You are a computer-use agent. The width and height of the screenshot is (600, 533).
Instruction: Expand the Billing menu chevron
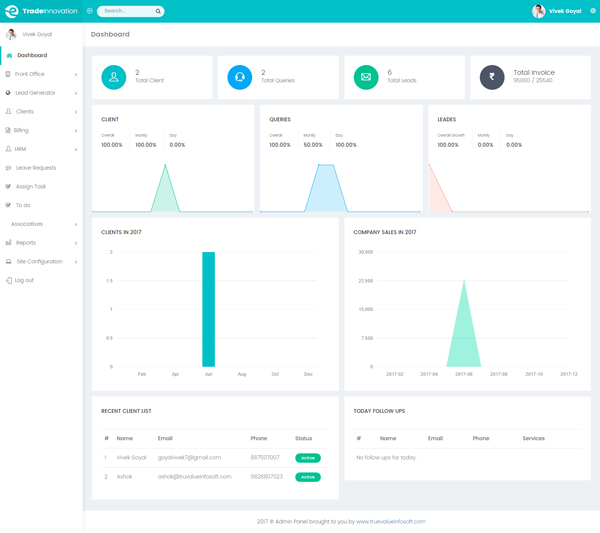click(76, 130)
